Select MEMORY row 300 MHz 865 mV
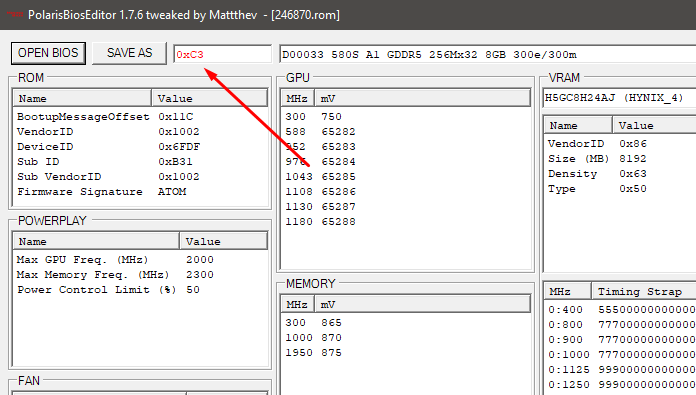Viewport: 696px width, 395px height. 406,323
